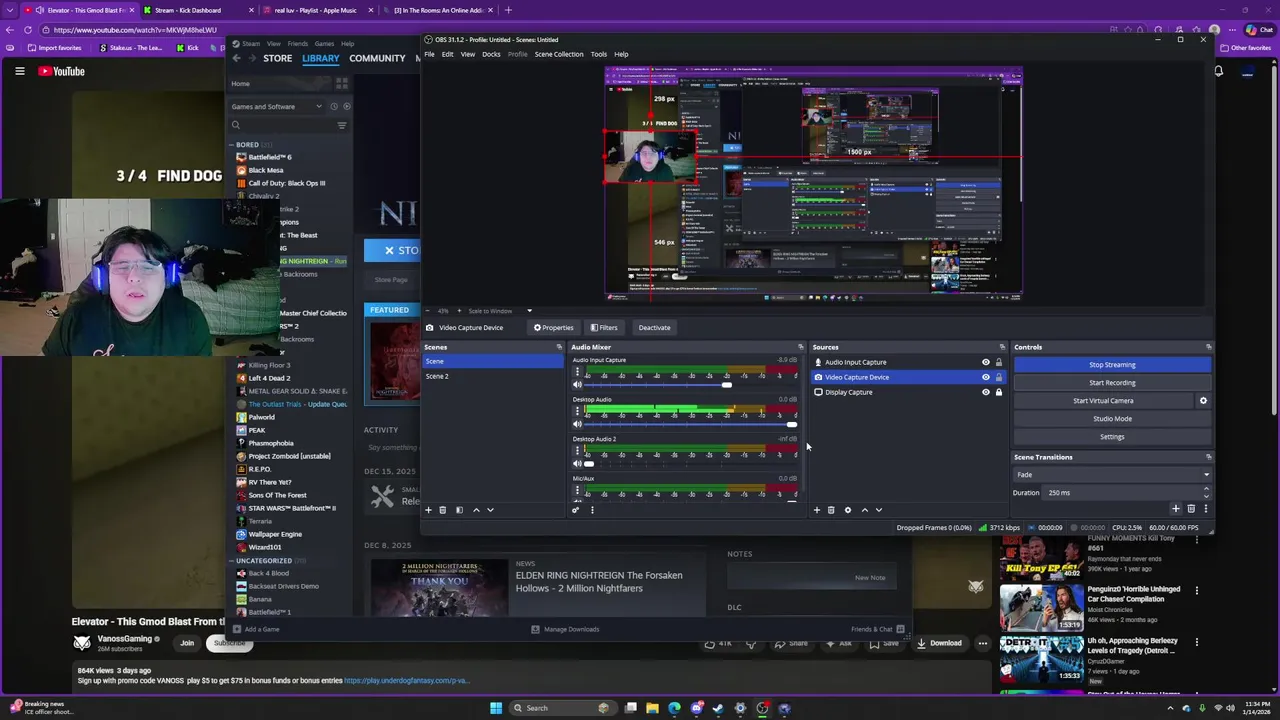Hide the Video Capture Device source
Screen dimensions: 1280x720
pos(985,377)
